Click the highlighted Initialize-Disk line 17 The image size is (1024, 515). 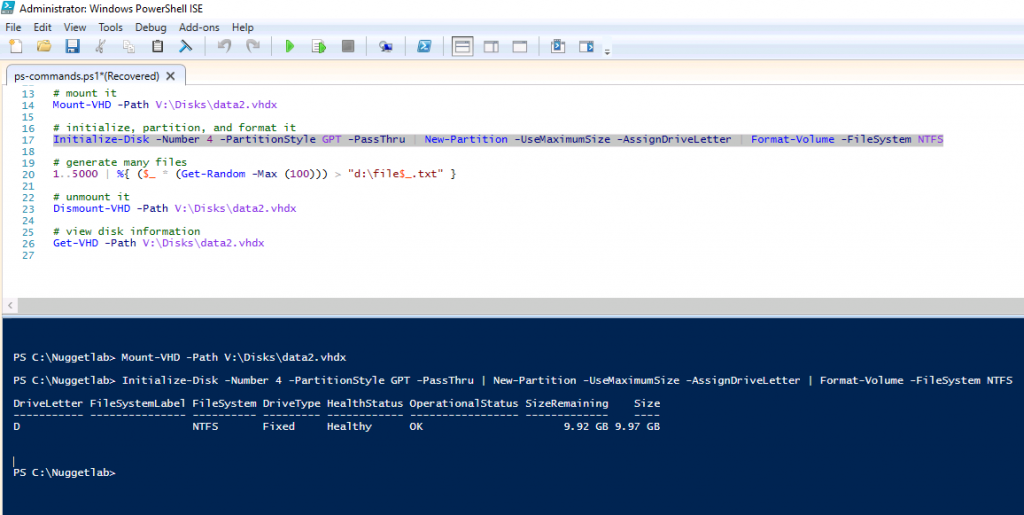click(x=498, y=139)
